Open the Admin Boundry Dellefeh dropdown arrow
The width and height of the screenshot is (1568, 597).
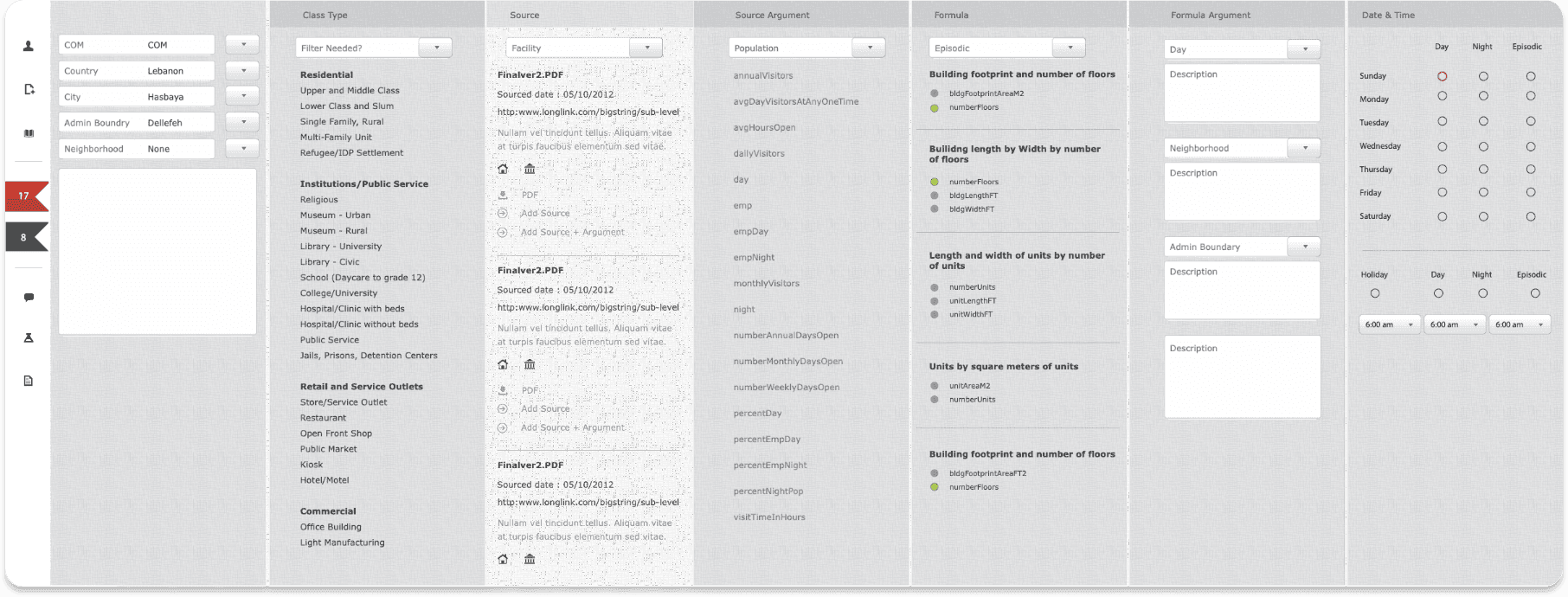[243, 122]
